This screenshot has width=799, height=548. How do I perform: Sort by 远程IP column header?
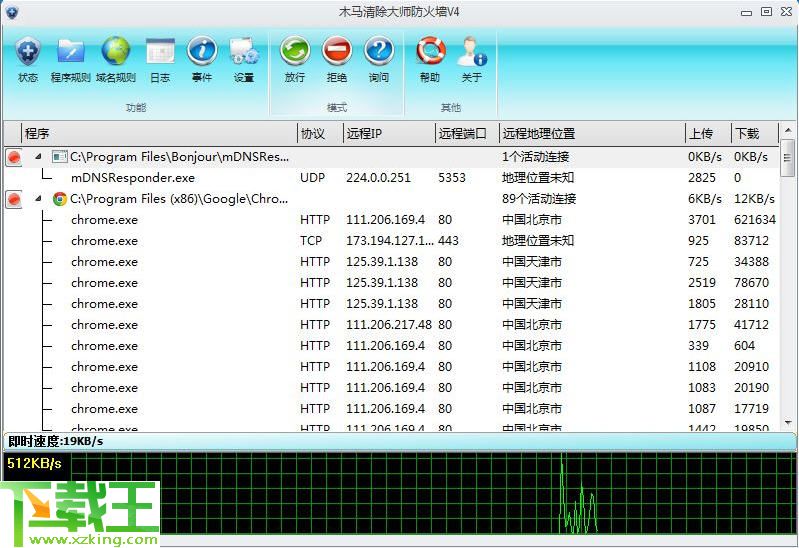[389, 134]
